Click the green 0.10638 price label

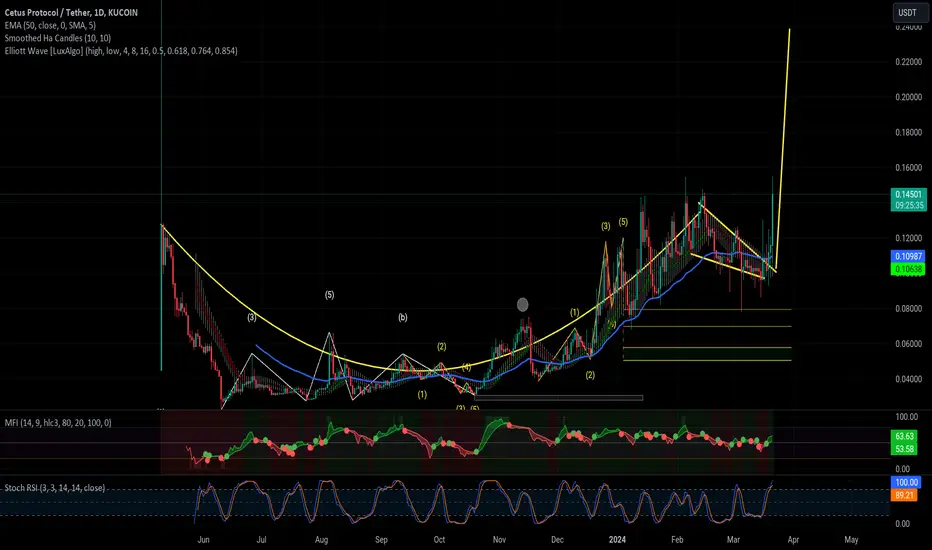point(908,269)
